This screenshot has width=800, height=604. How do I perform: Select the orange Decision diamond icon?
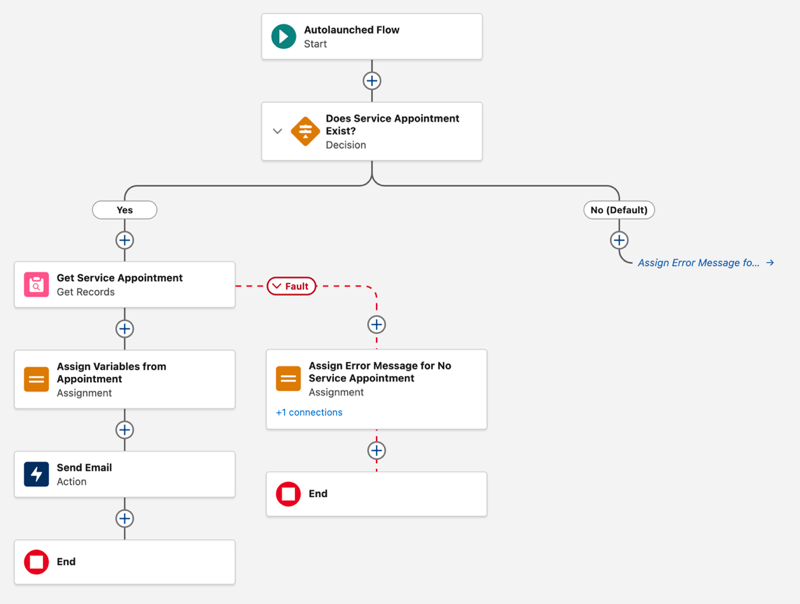click(305, 131)
